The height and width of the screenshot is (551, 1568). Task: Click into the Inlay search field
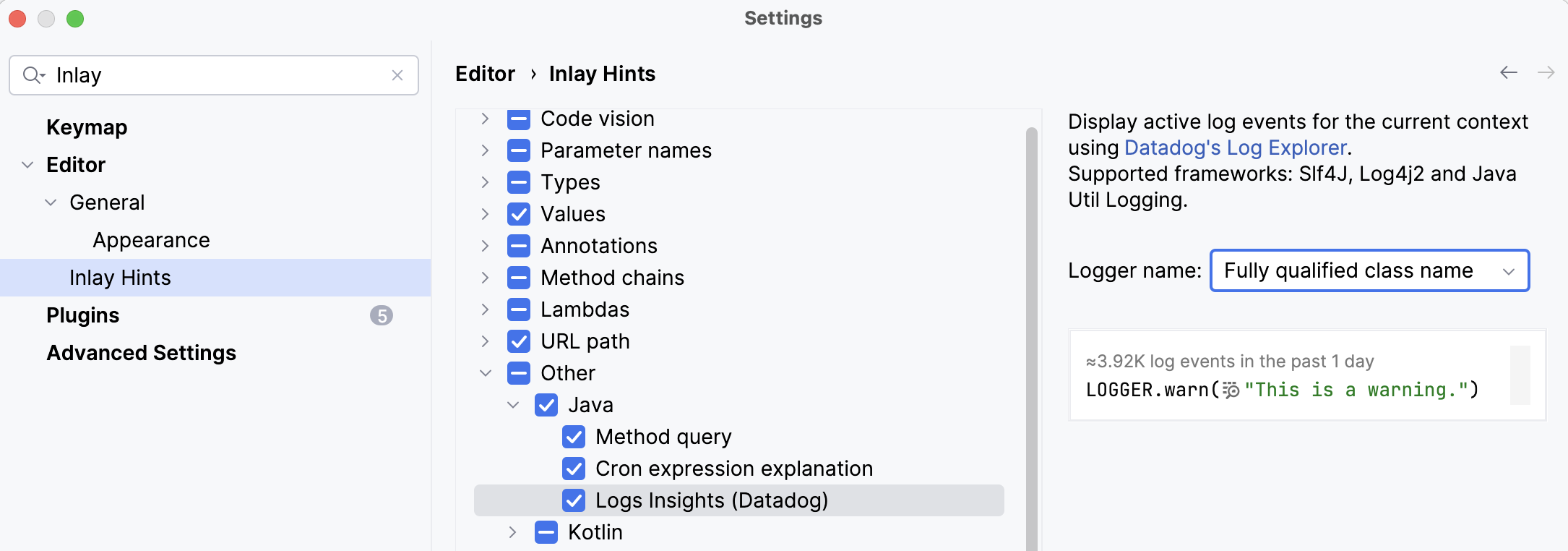pyautogui.click(x=217, y=75)
